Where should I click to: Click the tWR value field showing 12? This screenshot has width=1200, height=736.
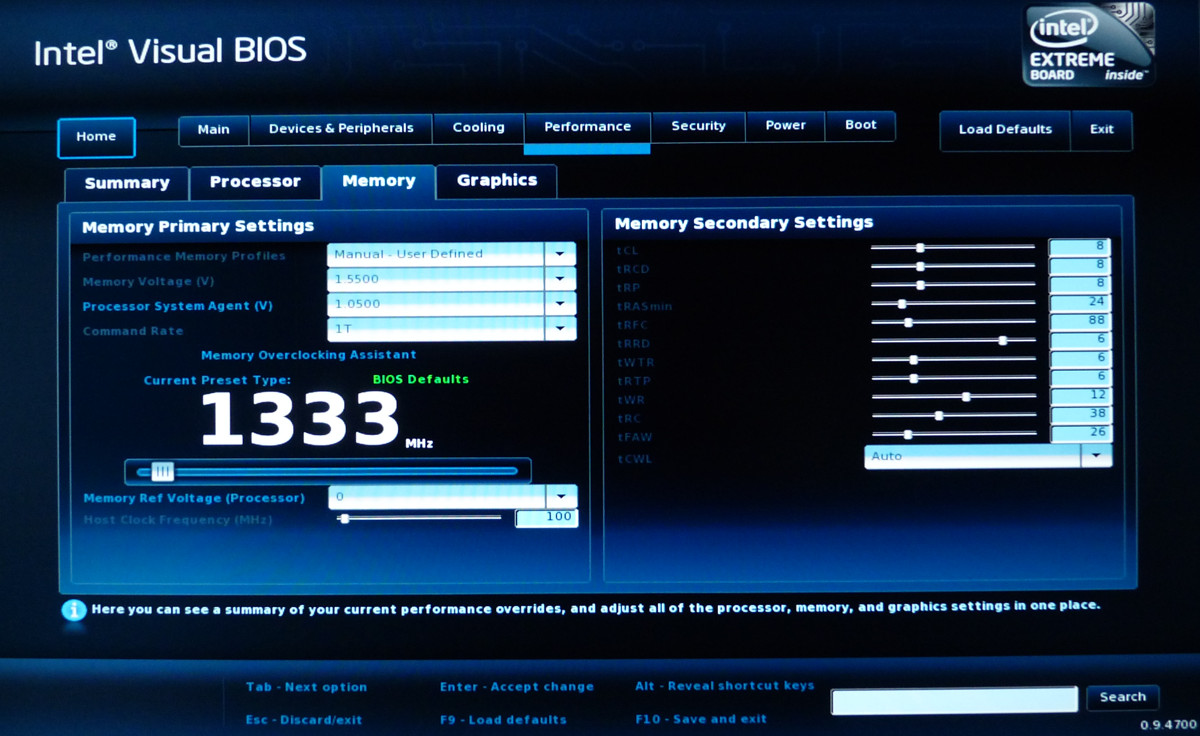1079,396
